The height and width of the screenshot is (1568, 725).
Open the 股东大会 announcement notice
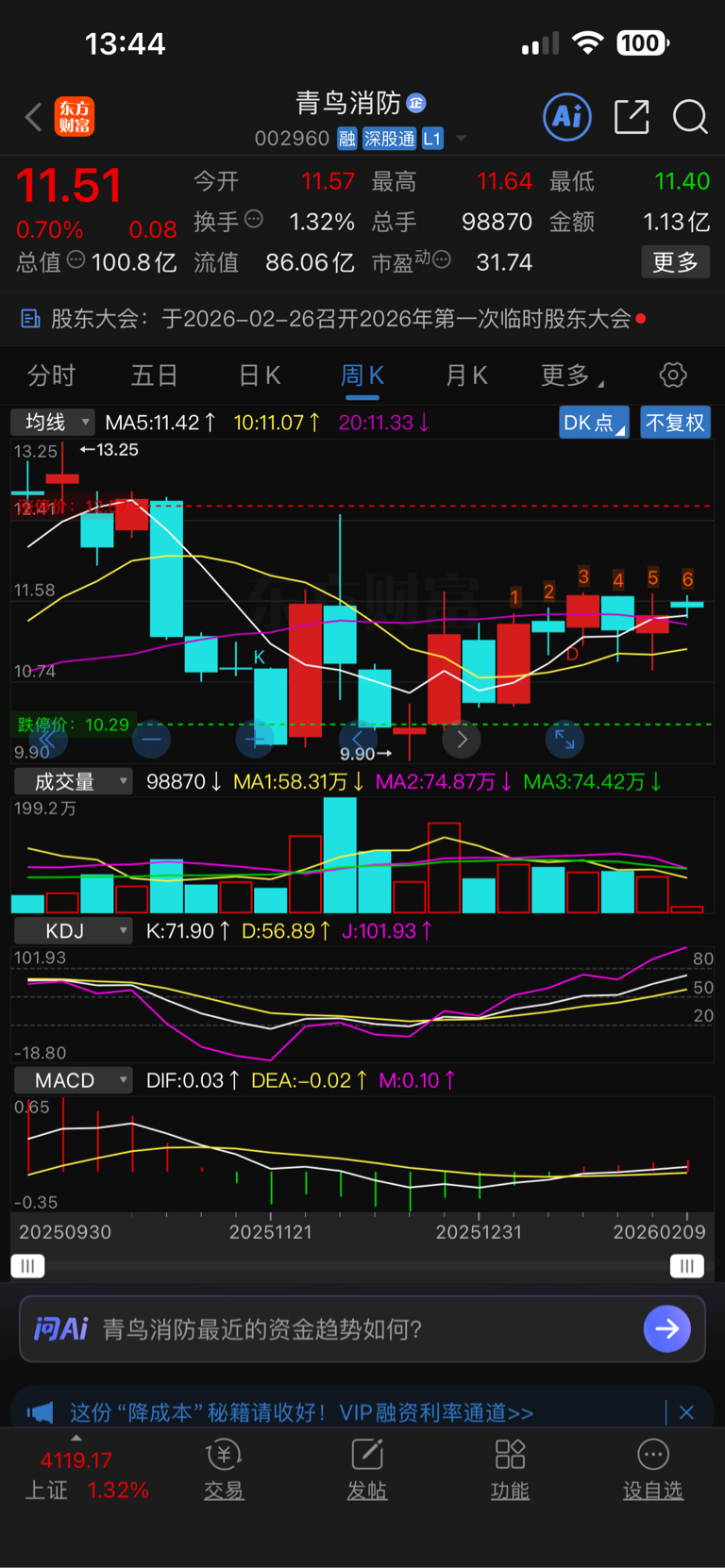pyautogui.click(x=362, y=319)
